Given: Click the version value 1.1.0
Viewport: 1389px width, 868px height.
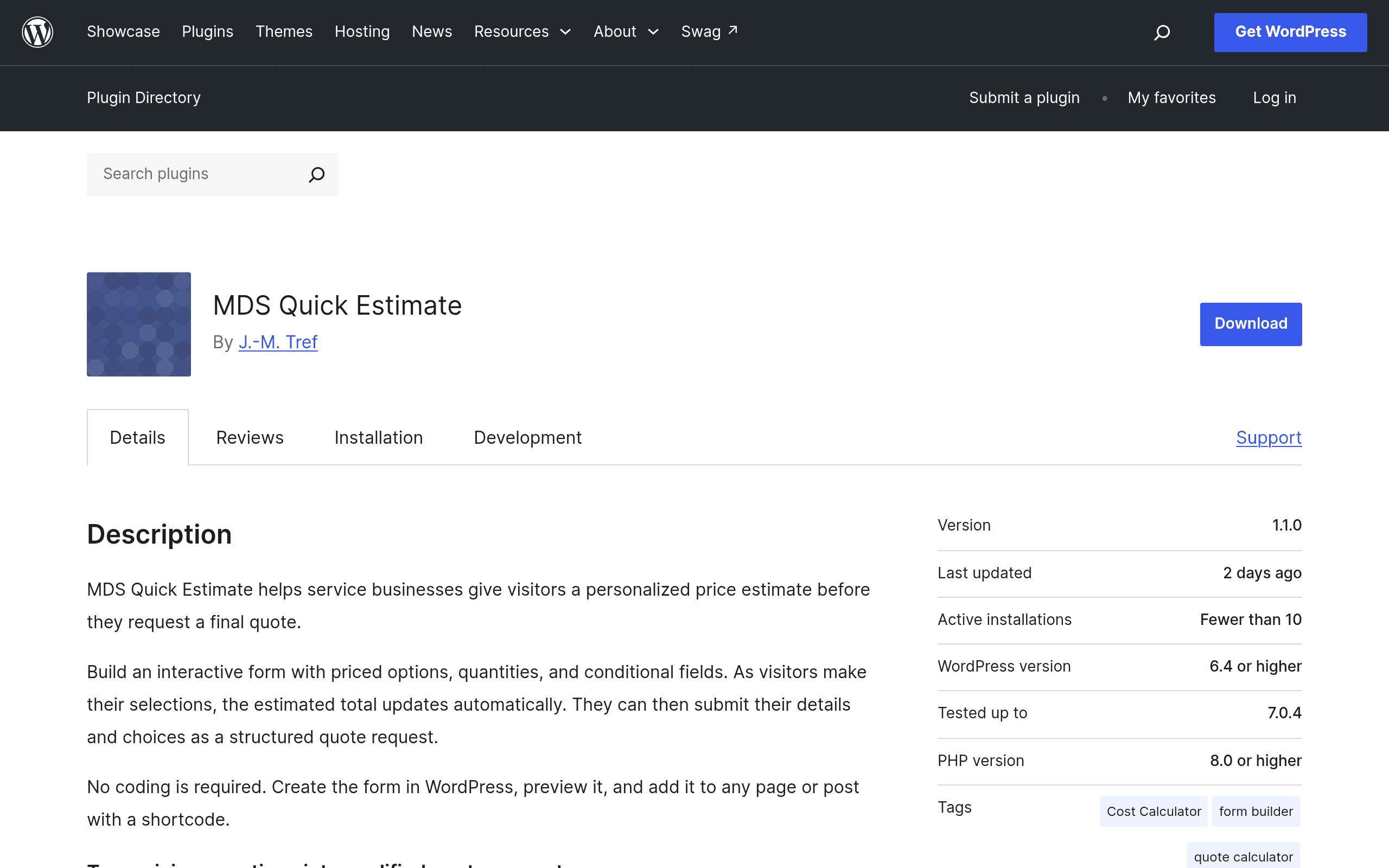Looking at the screenshot, I should point(1287,525).
